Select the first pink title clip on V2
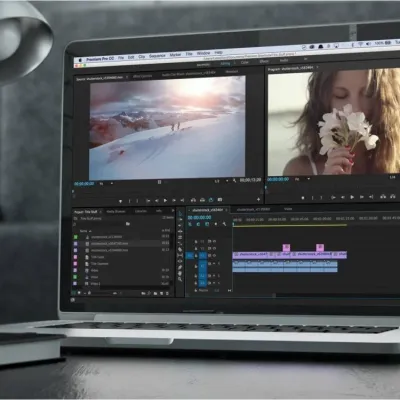Screen dimensions: 400x400 286,247
